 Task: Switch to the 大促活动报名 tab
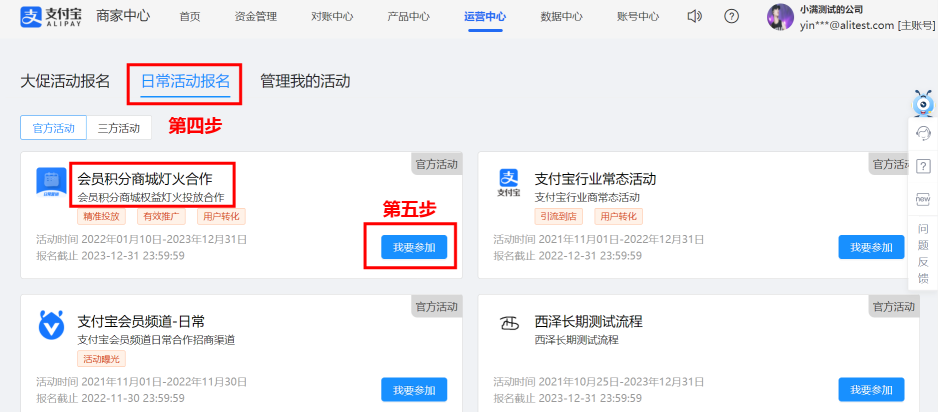[65, 81]
